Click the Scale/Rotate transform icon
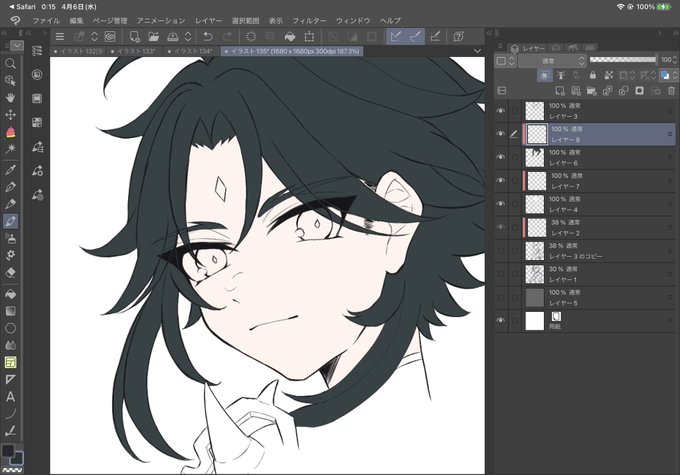 (309, 37)
